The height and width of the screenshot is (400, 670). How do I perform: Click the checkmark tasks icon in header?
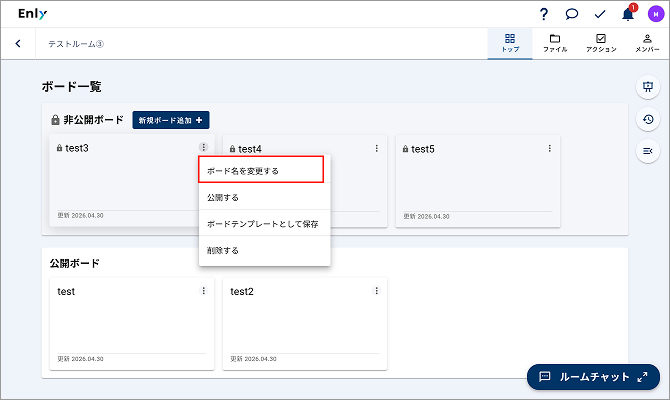pyautogui.click(x=600, y=14)
